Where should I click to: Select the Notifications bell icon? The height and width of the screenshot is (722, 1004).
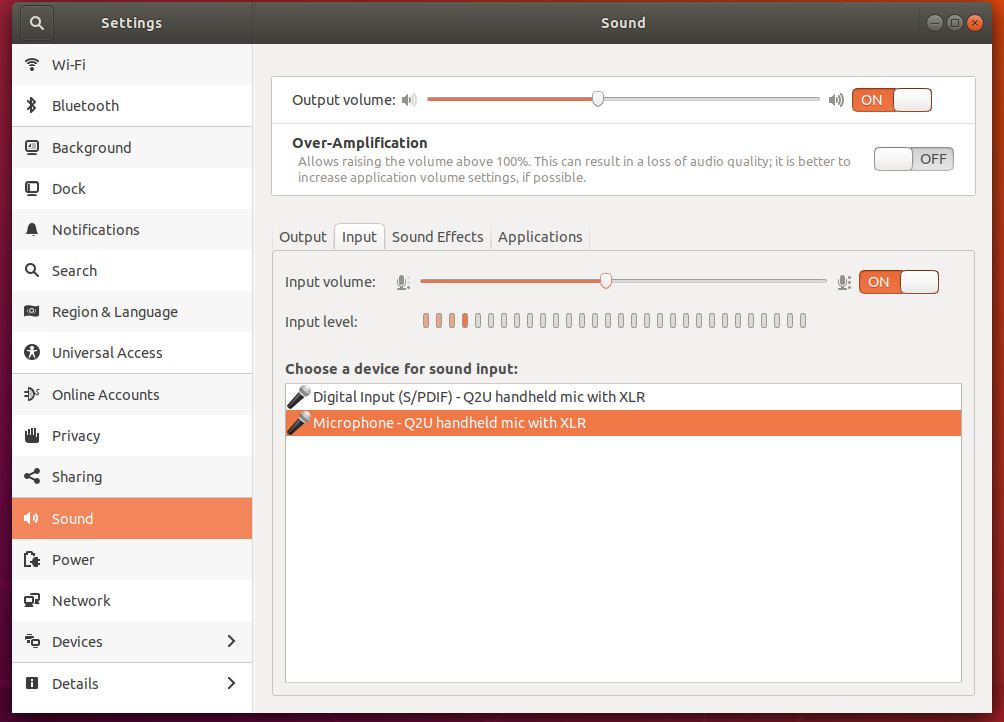32,230
